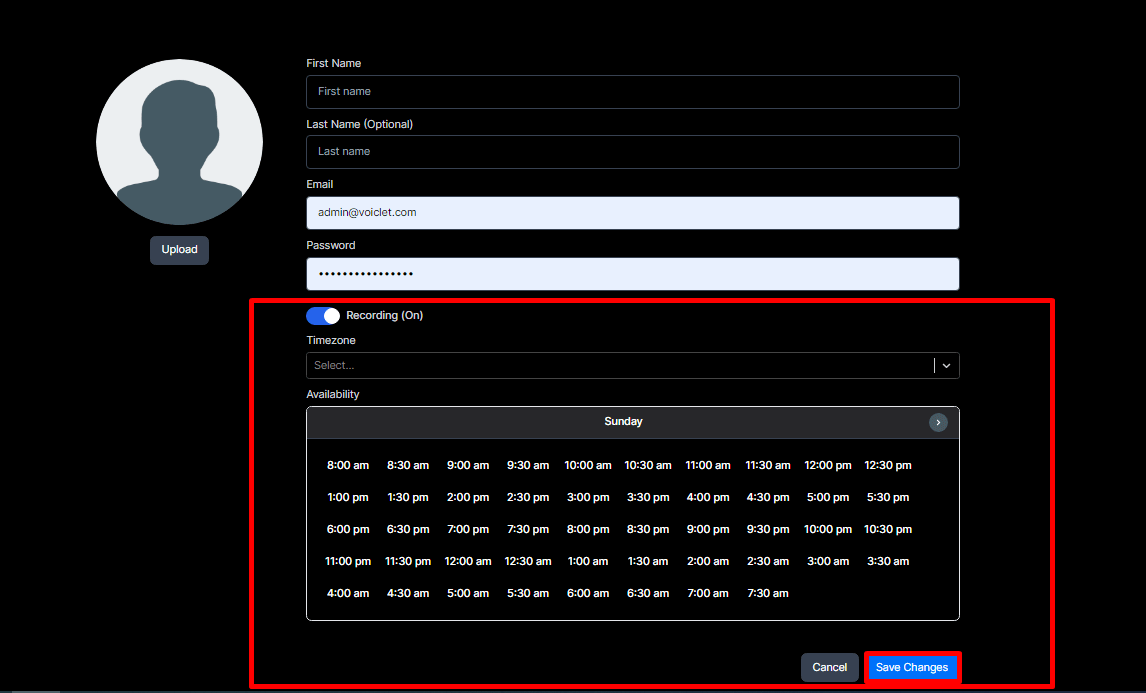Pick the 4:00 am slot

point(348,594)
